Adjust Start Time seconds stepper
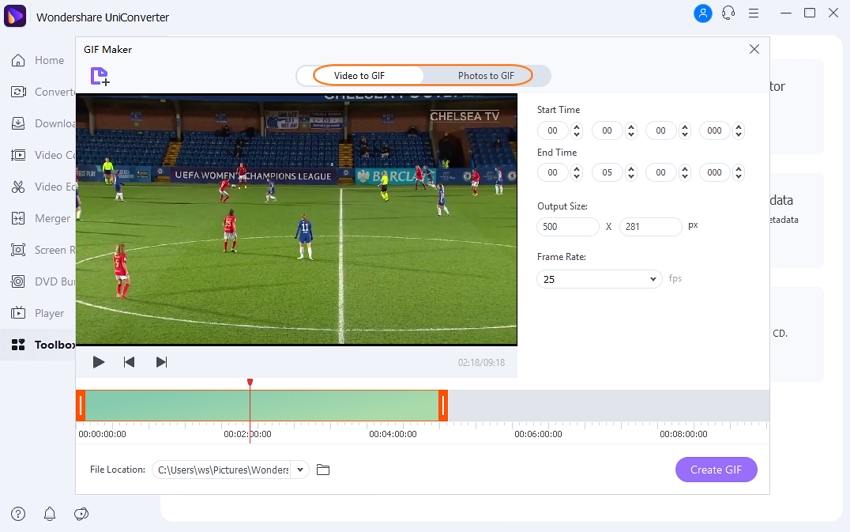The image size is (850, 532). [685, 131]
